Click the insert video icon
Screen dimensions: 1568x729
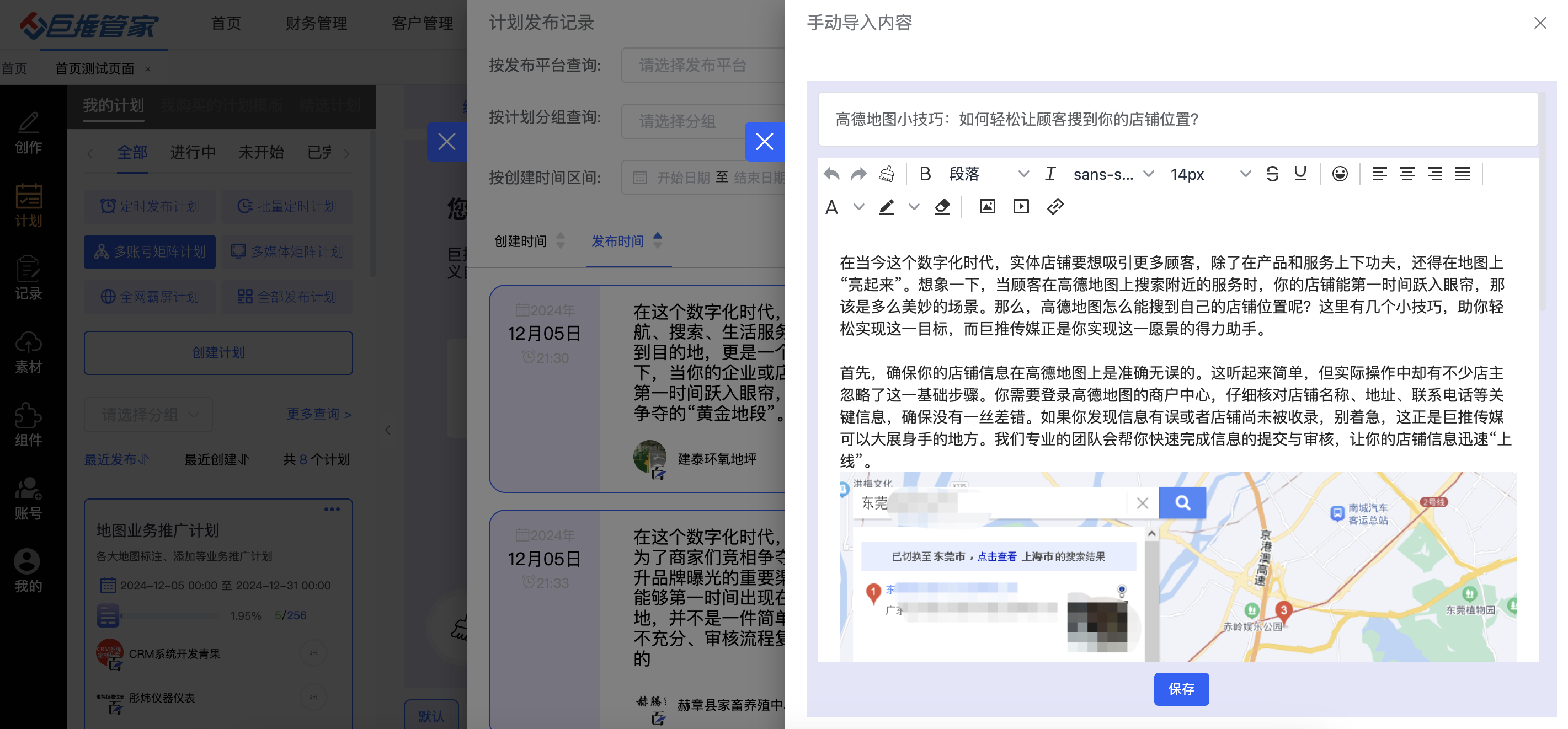click(1021, 207)
